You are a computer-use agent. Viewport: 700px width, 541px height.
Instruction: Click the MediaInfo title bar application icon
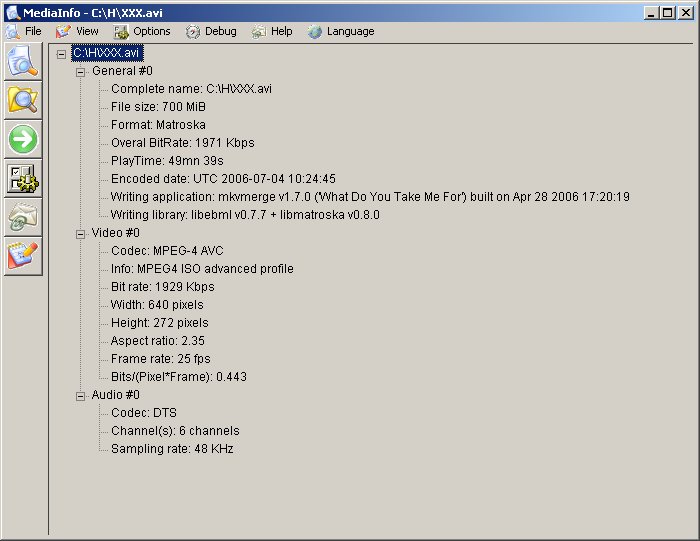pyautogui.click(x=13, y=12)
